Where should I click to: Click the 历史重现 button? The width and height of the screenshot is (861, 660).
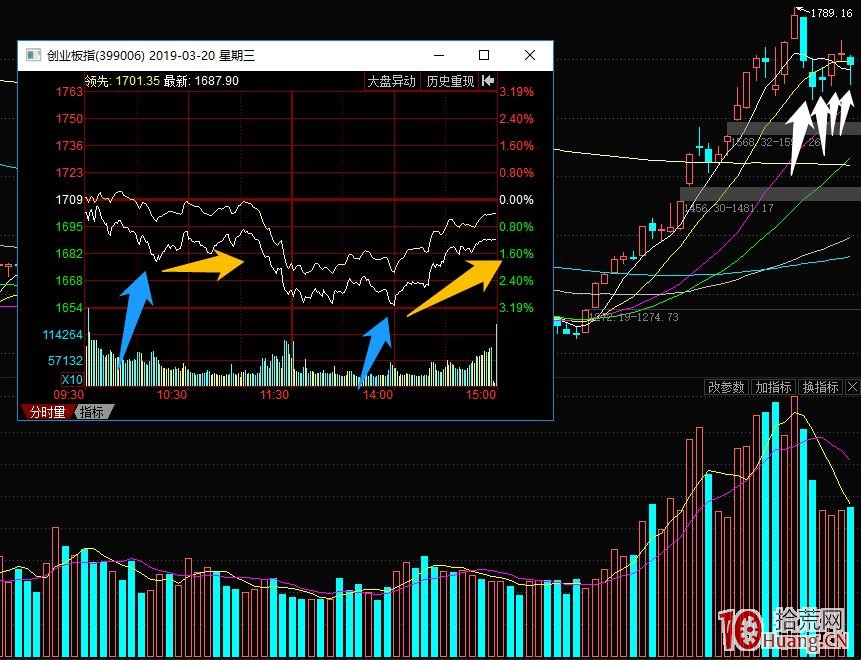[x=450, y=82]
